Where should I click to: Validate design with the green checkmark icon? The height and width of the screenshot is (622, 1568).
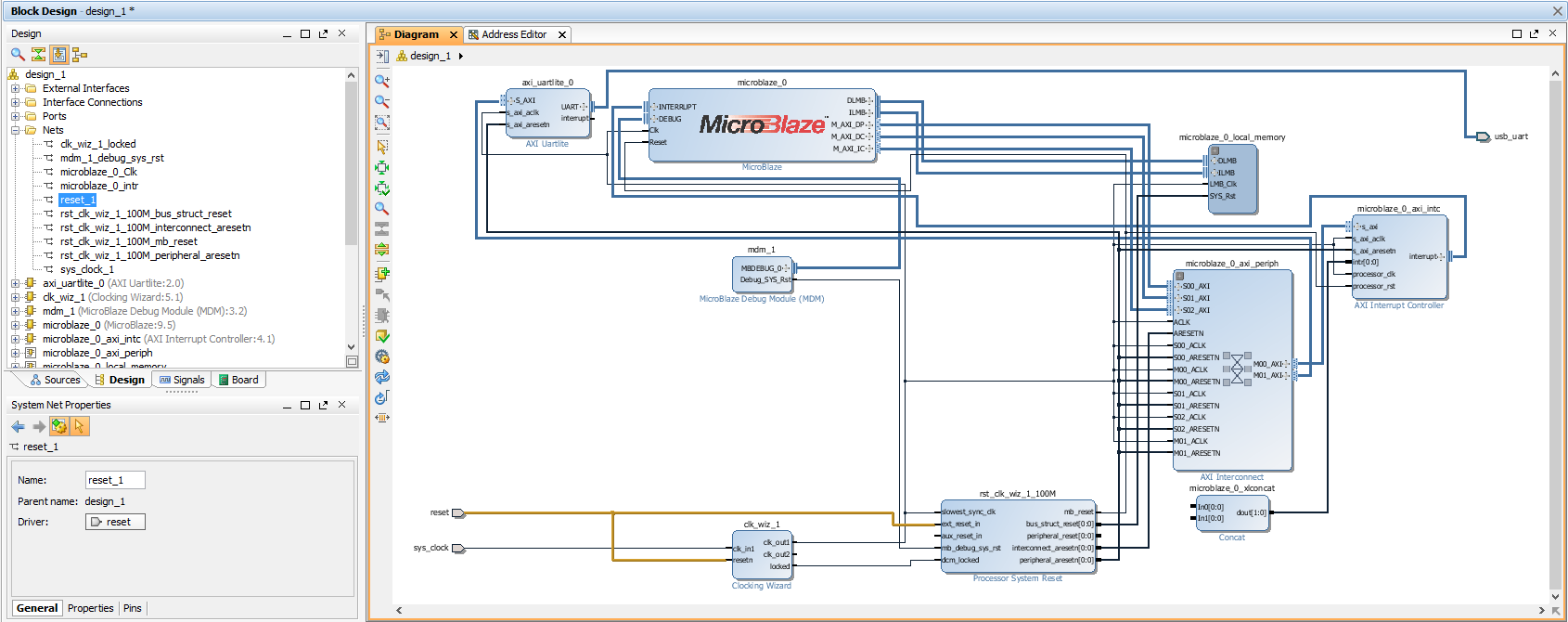point(381,336)
